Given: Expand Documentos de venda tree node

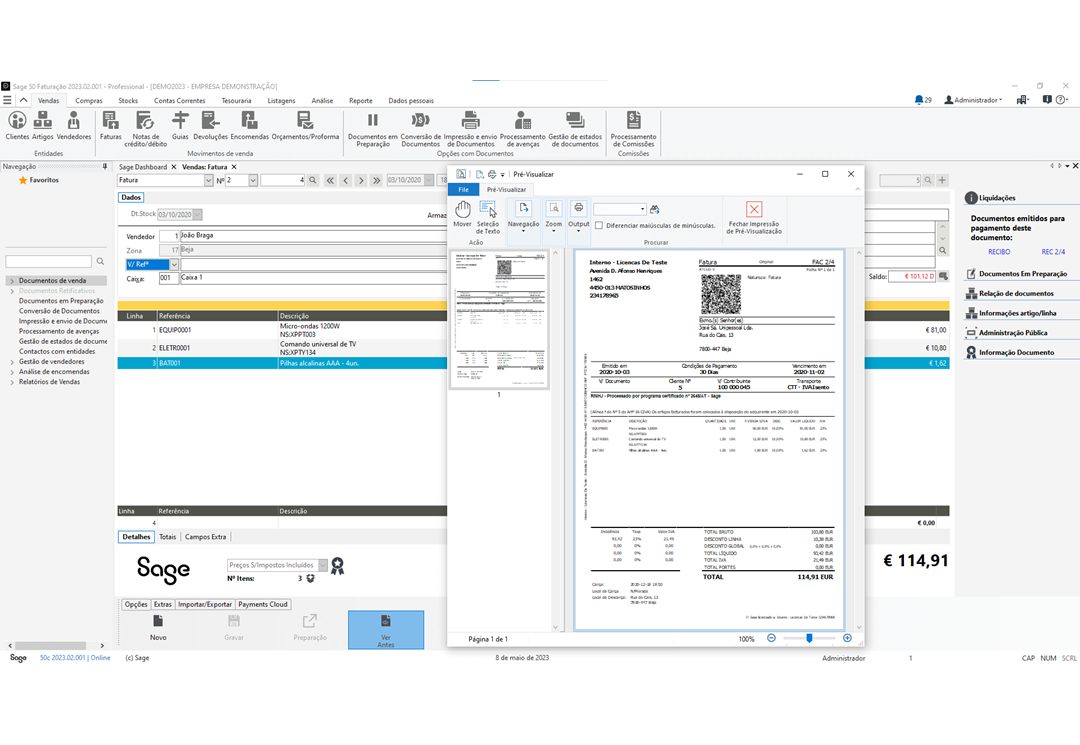Looking at the screenshot, I should point(12,281).
